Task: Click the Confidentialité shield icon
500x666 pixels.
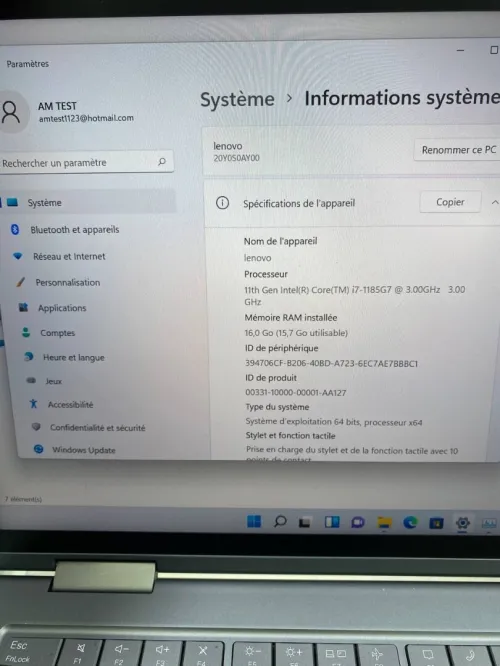Action: click(x=36, y=426)
